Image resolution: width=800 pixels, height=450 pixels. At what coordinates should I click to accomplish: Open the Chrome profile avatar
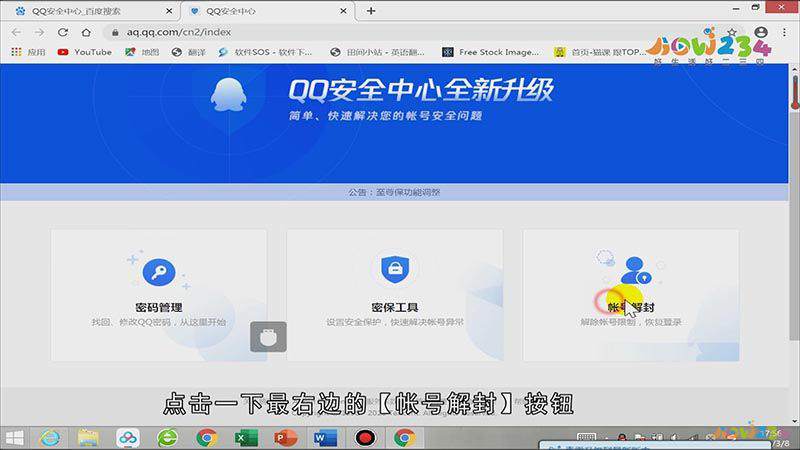pos(761,32)
